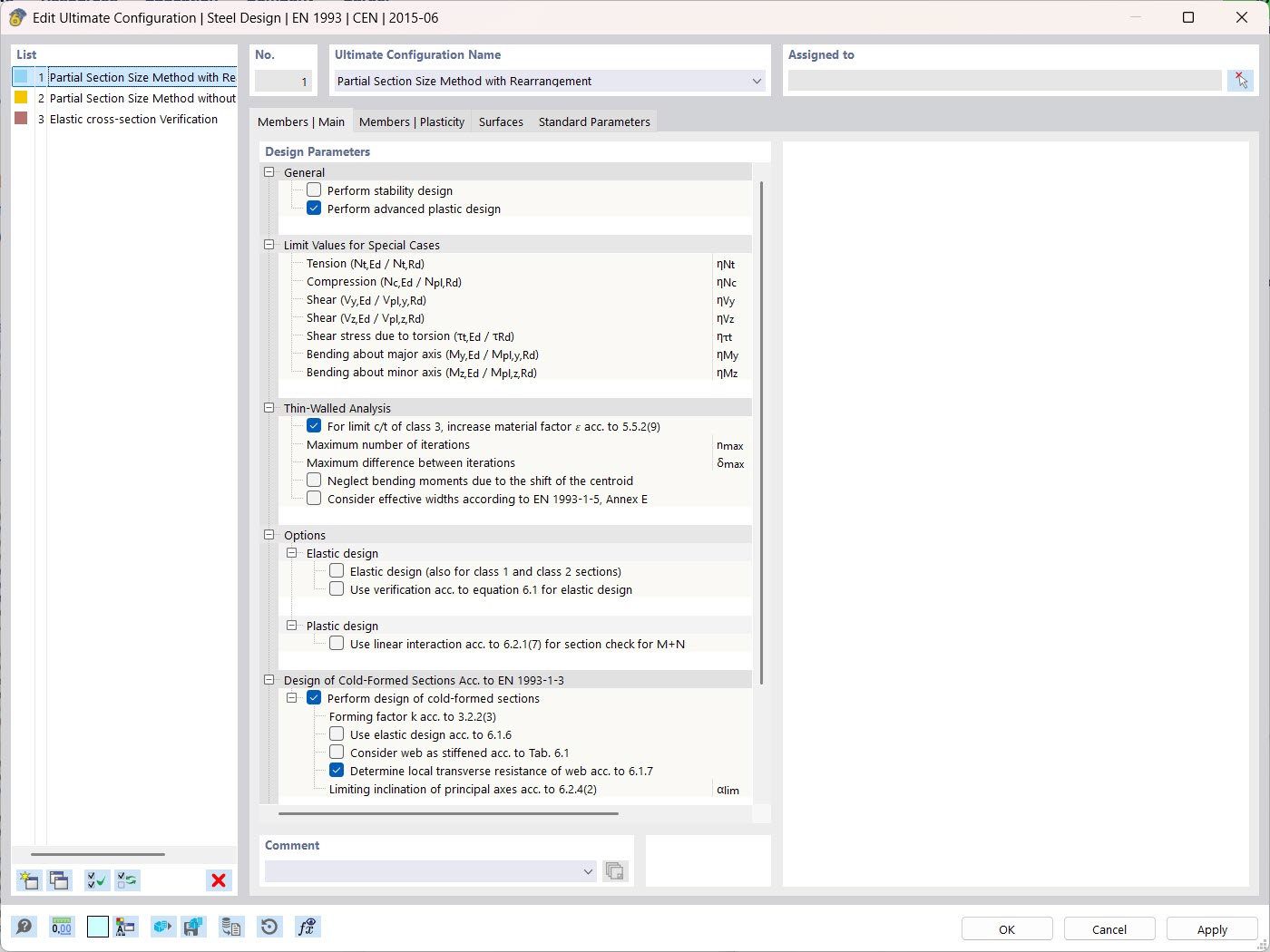Image resolution: width=1270 pixels, height=952 pixels.
Task: Switch to the Surfaces tab
Action: [500, 121]
